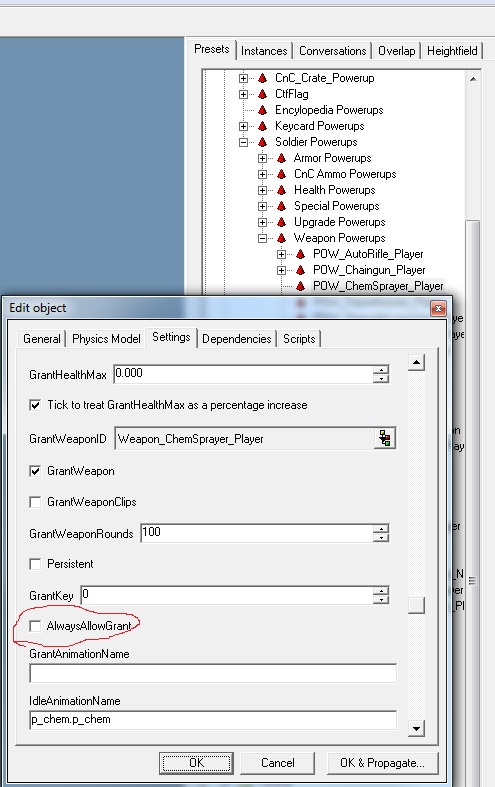
Task: Open the GrantWeaponID preset picker icon
Action: [385, 439]
